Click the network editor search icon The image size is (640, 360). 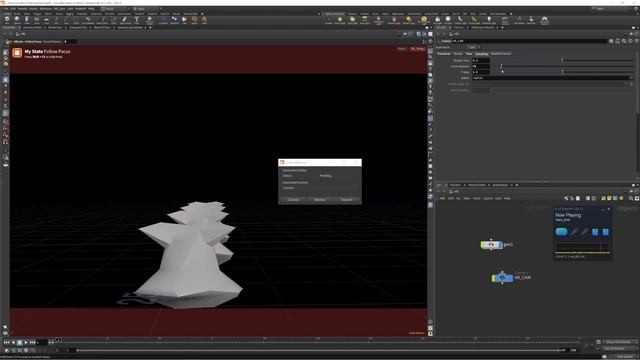[x=631, y=198]
